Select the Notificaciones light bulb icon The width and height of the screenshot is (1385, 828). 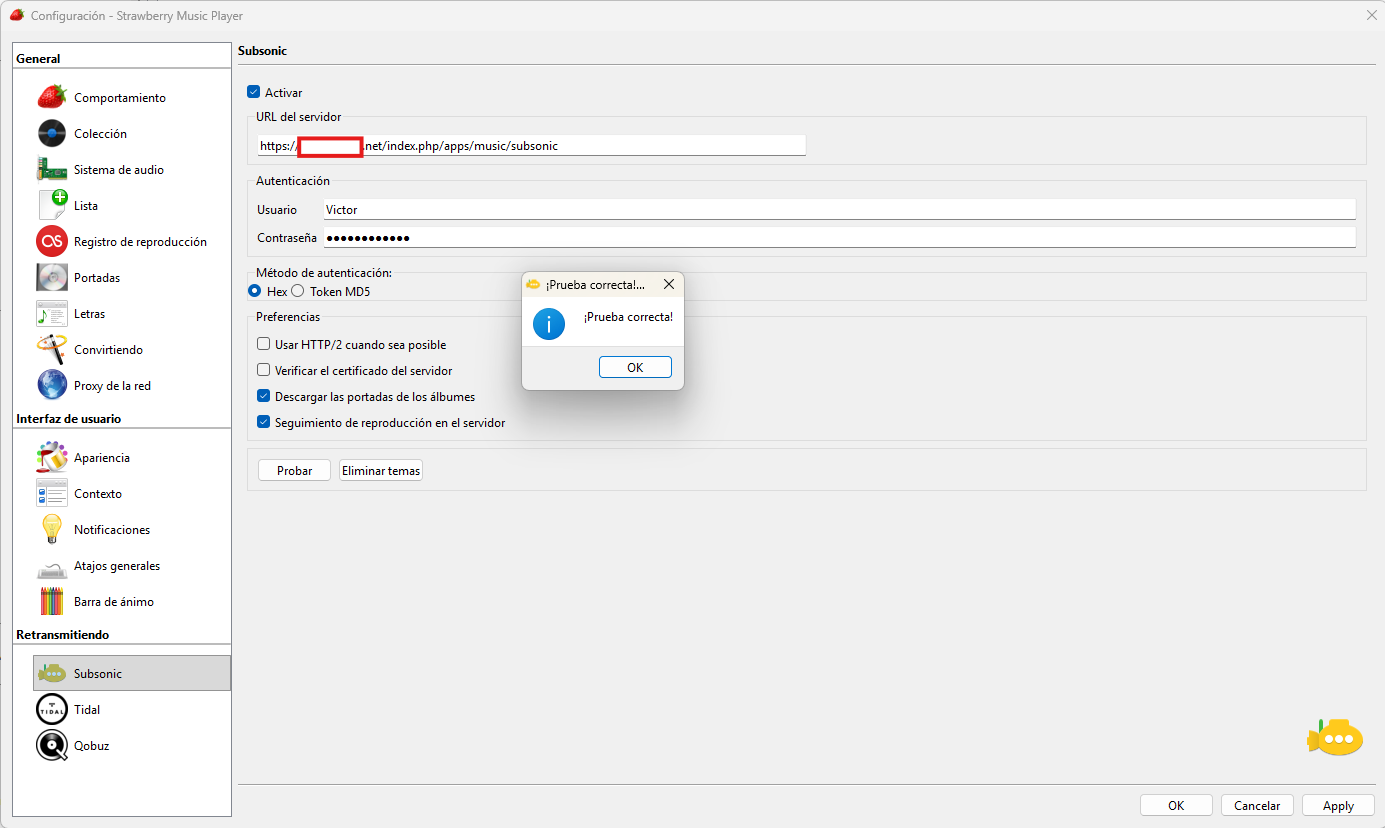(x=52, y=530)
